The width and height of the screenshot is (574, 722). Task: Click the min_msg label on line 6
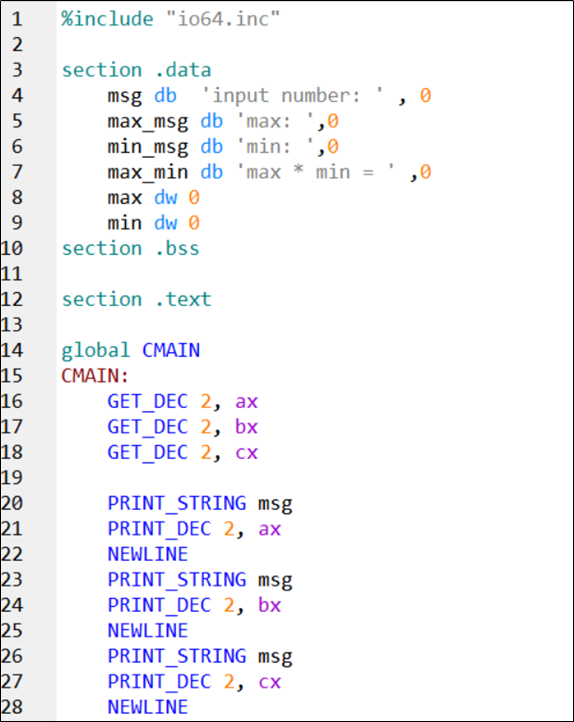pos(148,147)
